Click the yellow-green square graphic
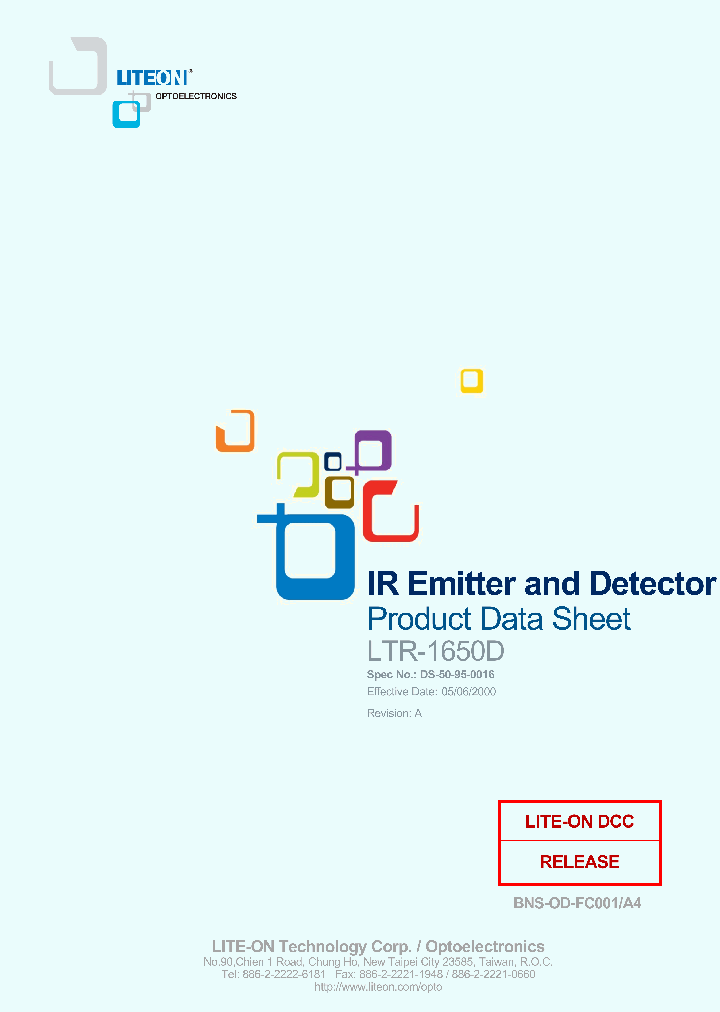 [297, 473]
